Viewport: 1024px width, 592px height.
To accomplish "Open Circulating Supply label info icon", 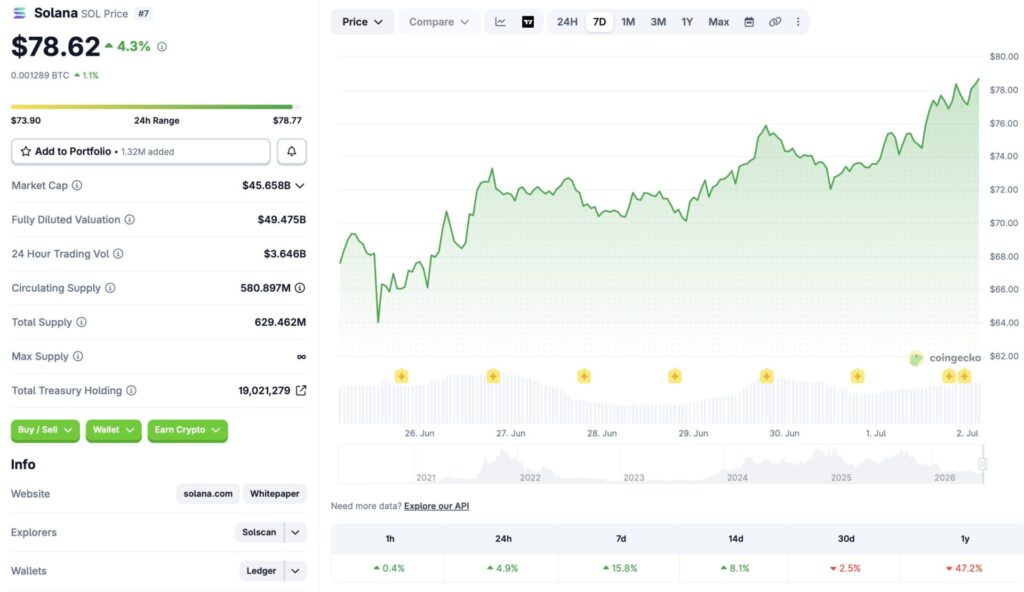I will click(110, 288).
